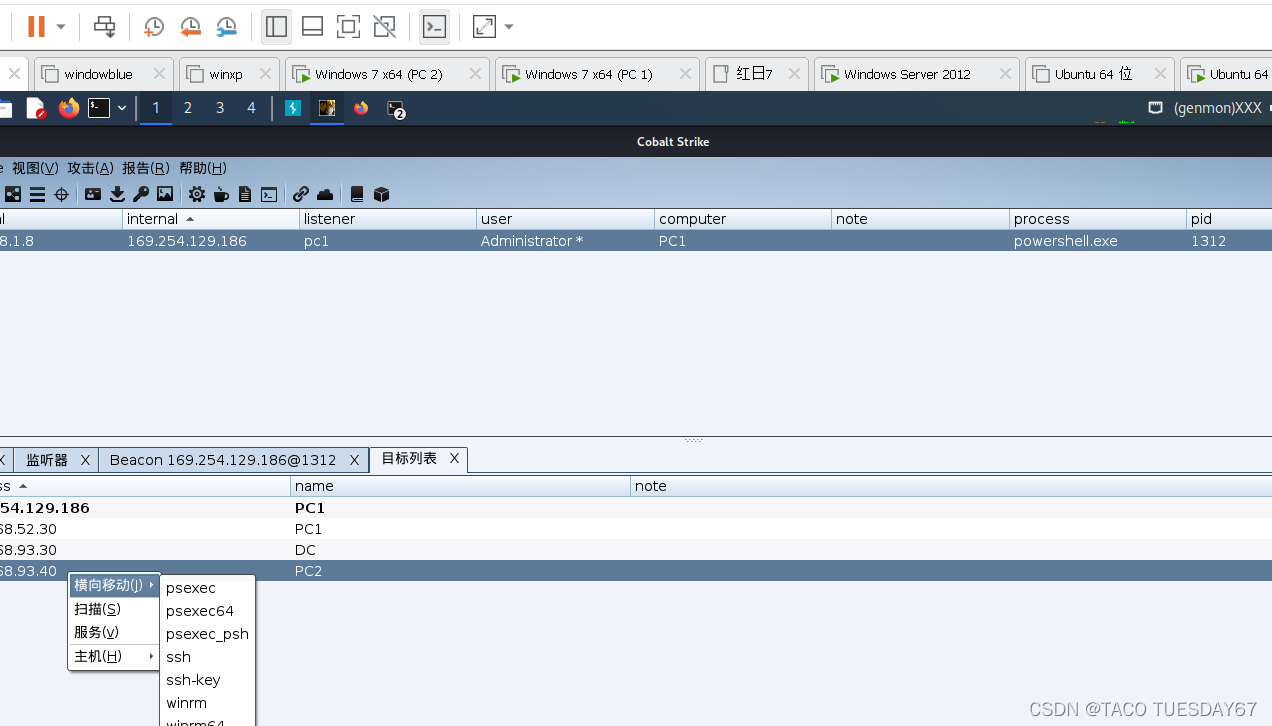Sort sessions by pid column
Viewport: 1272px width, 726px height.
[1229, 219]
